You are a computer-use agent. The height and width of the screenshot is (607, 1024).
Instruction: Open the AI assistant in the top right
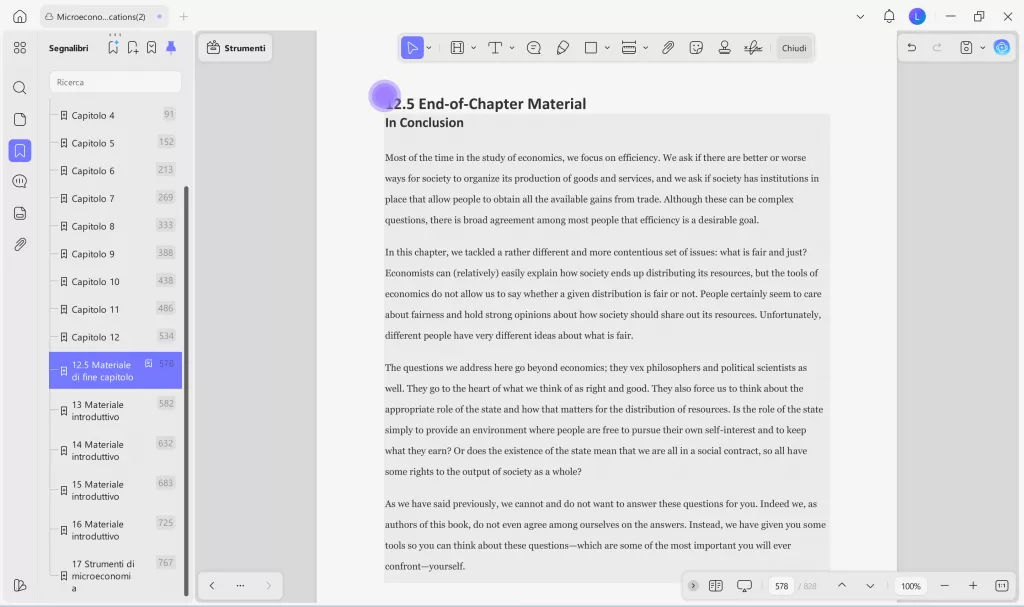[1002, 47]
